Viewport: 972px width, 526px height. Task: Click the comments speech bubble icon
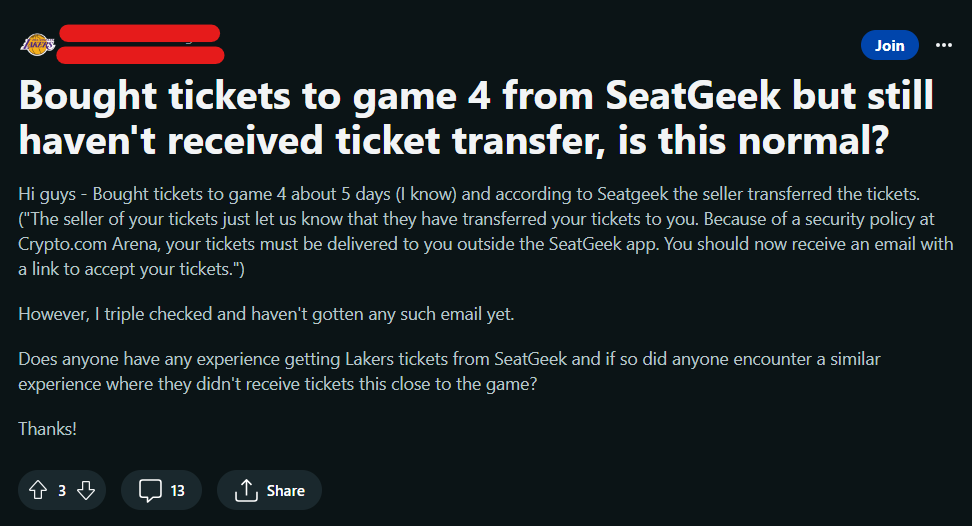point(149,490)
